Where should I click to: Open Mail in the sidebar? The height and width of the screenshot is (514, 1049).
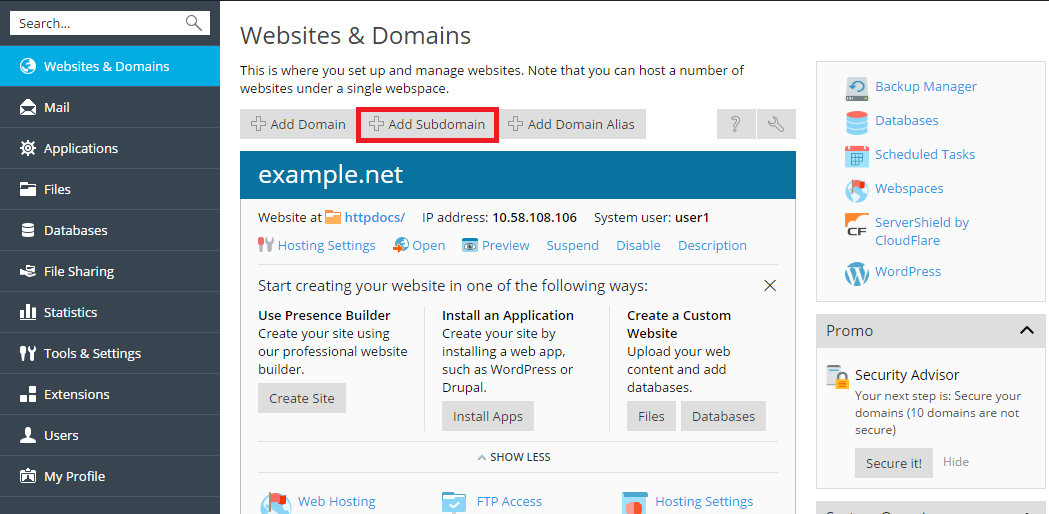coord(57,107)
